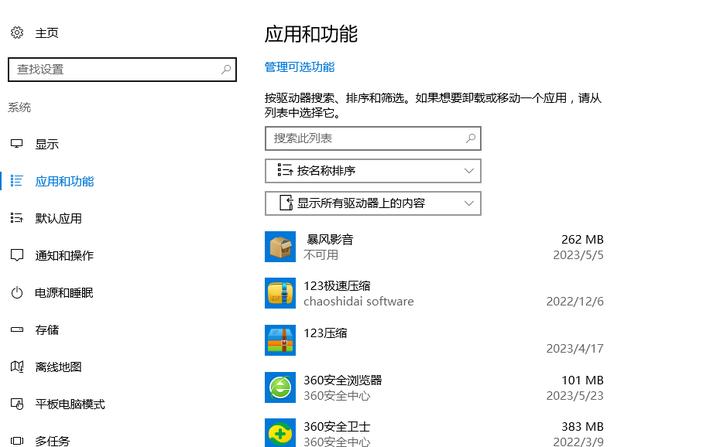This screenshot has height=447, width=720.
Task: Open the 默认应用 page
Action: pyautogui.click(x=58, y=218)
